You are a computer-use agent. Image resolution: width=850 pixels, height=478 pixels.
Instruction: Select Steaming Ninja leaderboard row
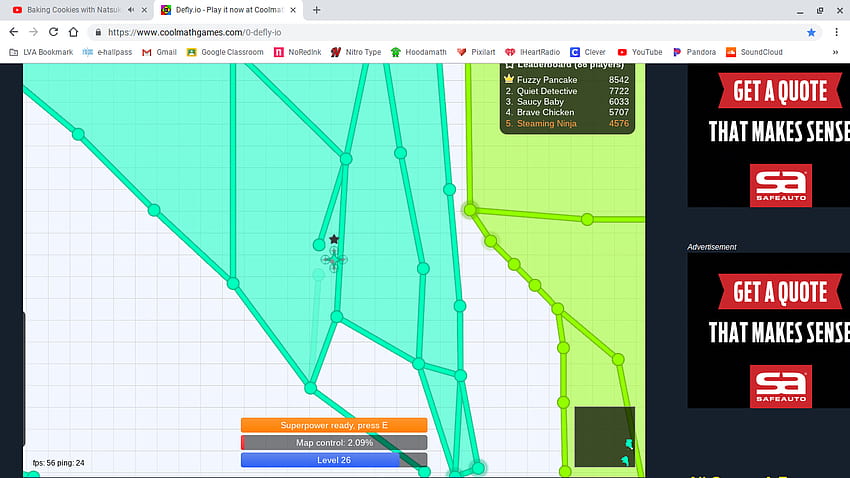point(566,124)
